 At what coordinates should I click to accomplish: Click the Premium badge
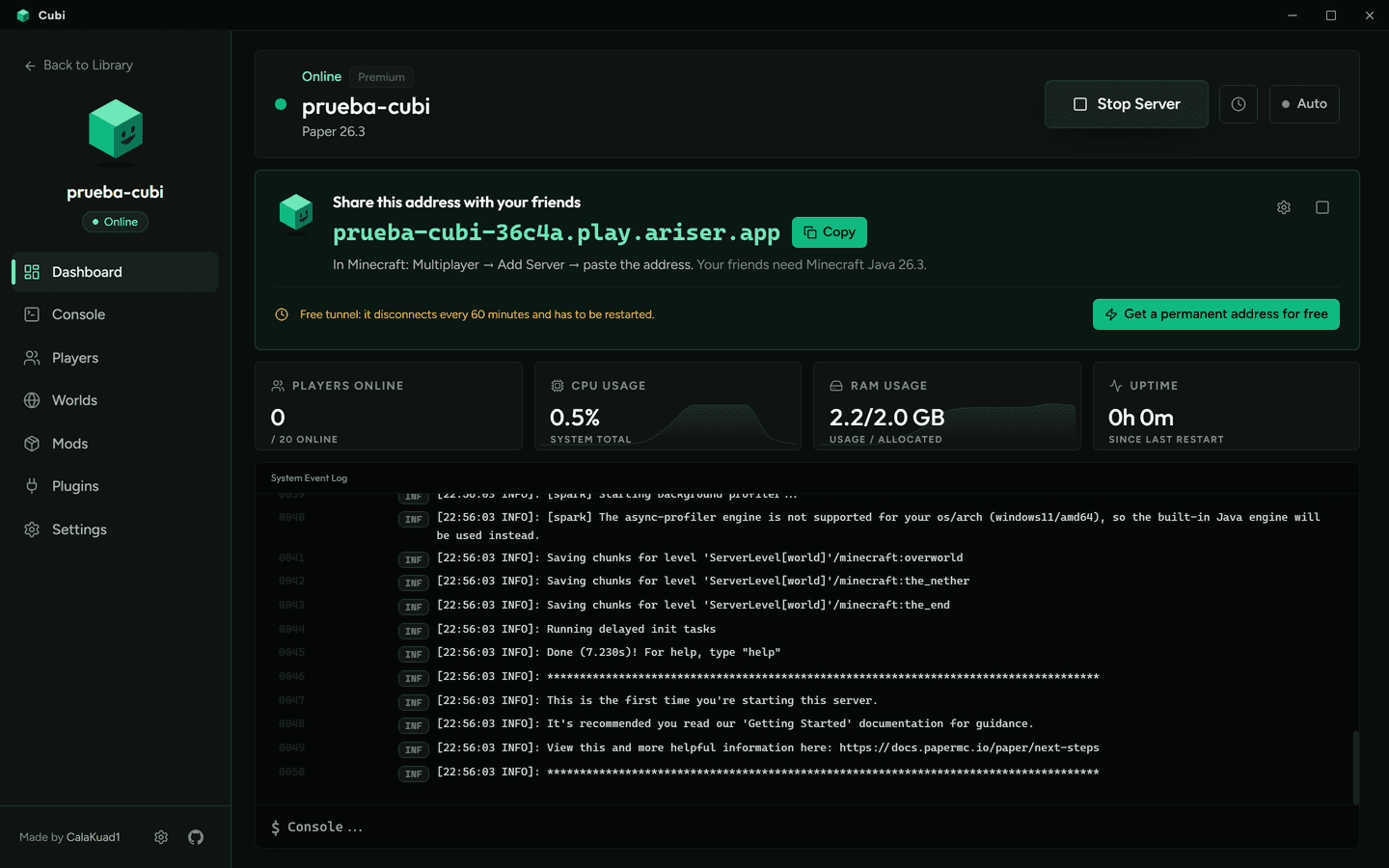coord(382,77)
